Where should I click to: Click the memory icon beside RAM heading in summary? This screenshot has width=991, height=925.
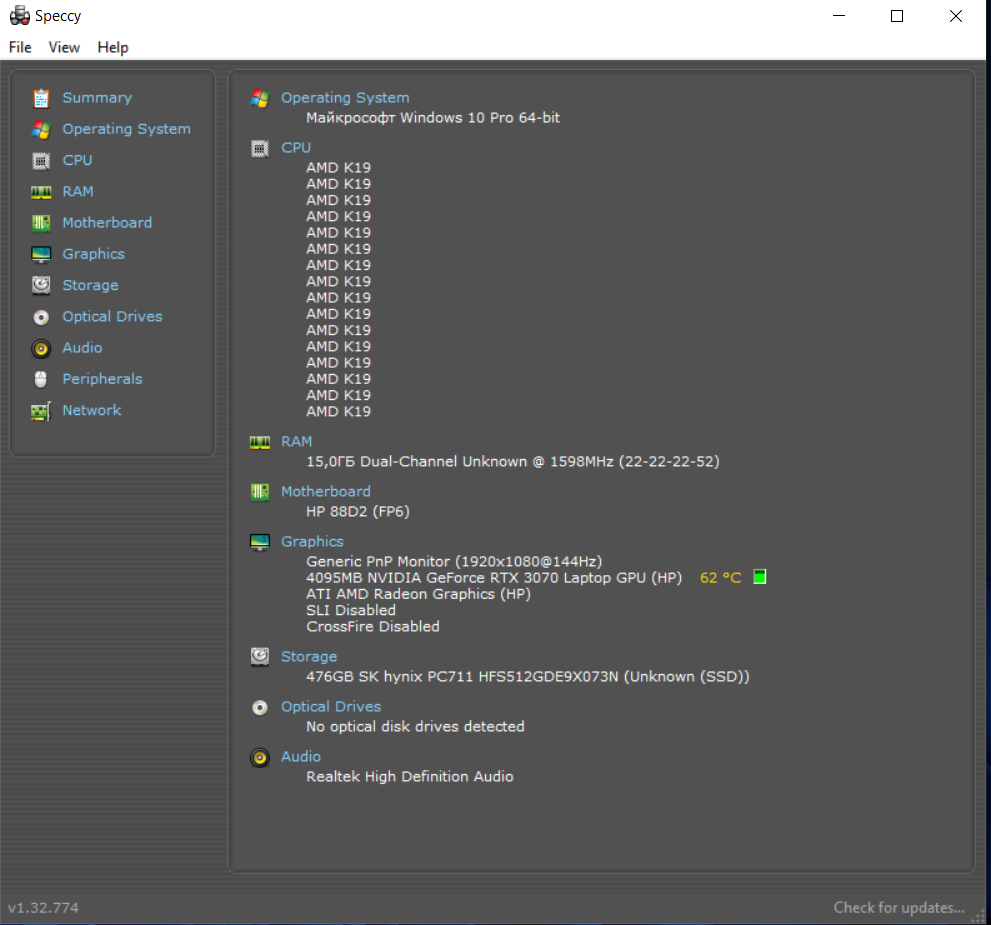(x=260, y=442)
